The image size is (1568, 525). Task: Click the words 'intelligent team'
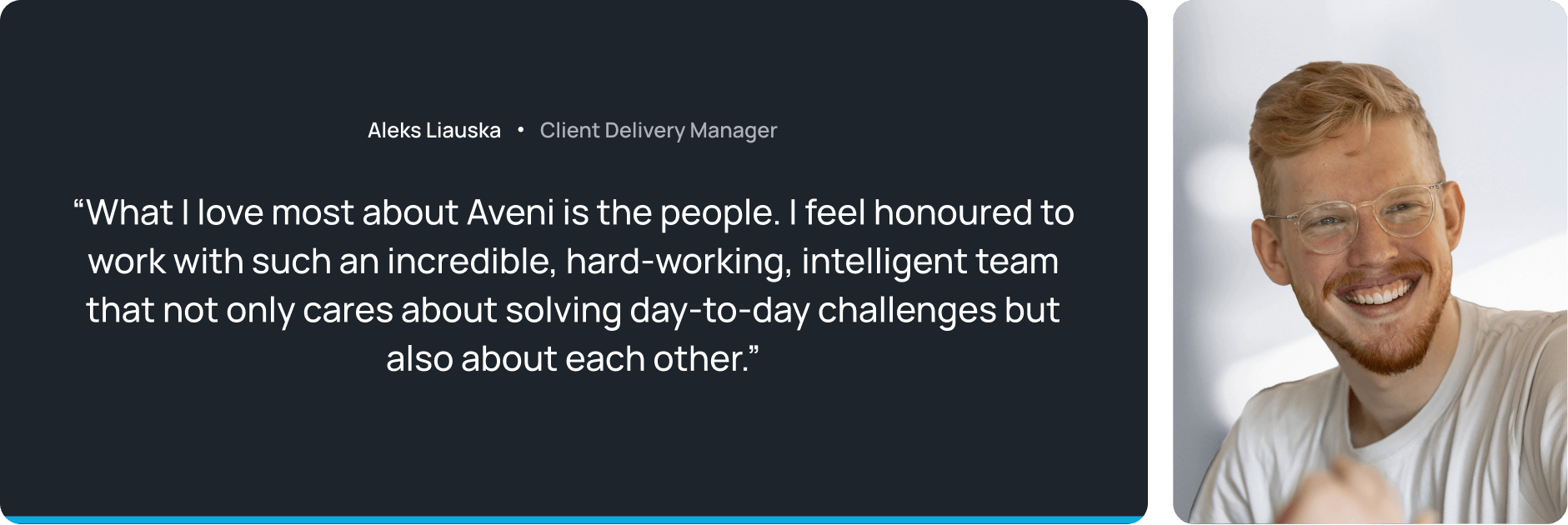(x=930, y=262)
